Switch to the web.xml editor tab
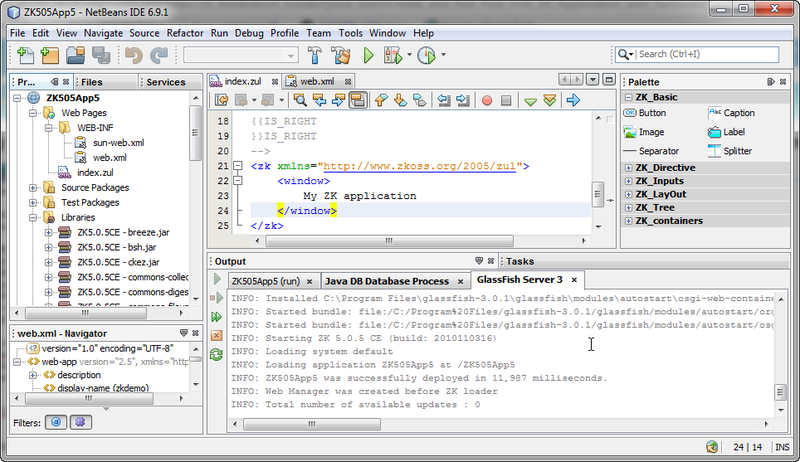This screenshot has width=800, height=462. click(317, 82)
